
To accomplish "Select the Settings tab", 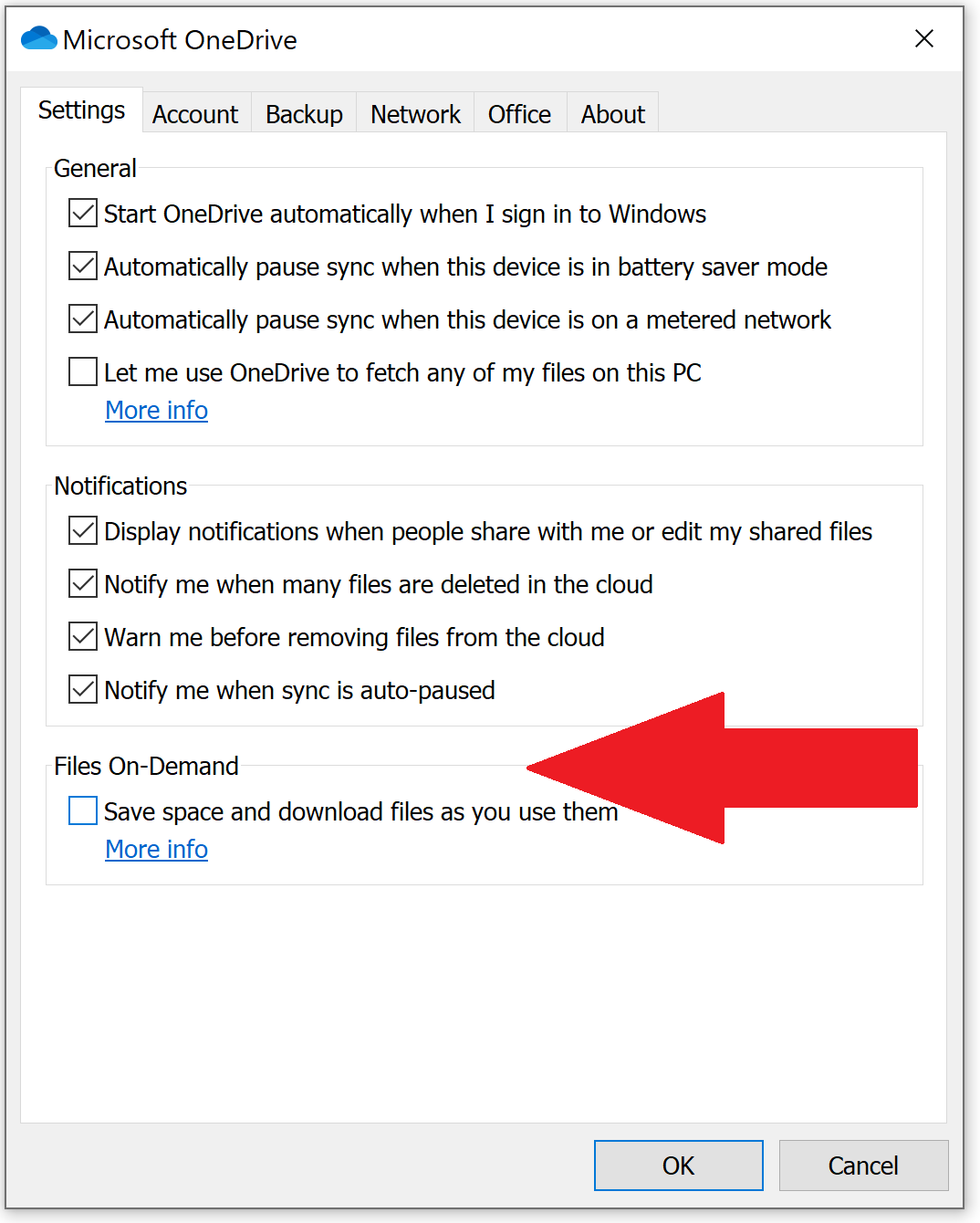I will click(x=81, y=110).
